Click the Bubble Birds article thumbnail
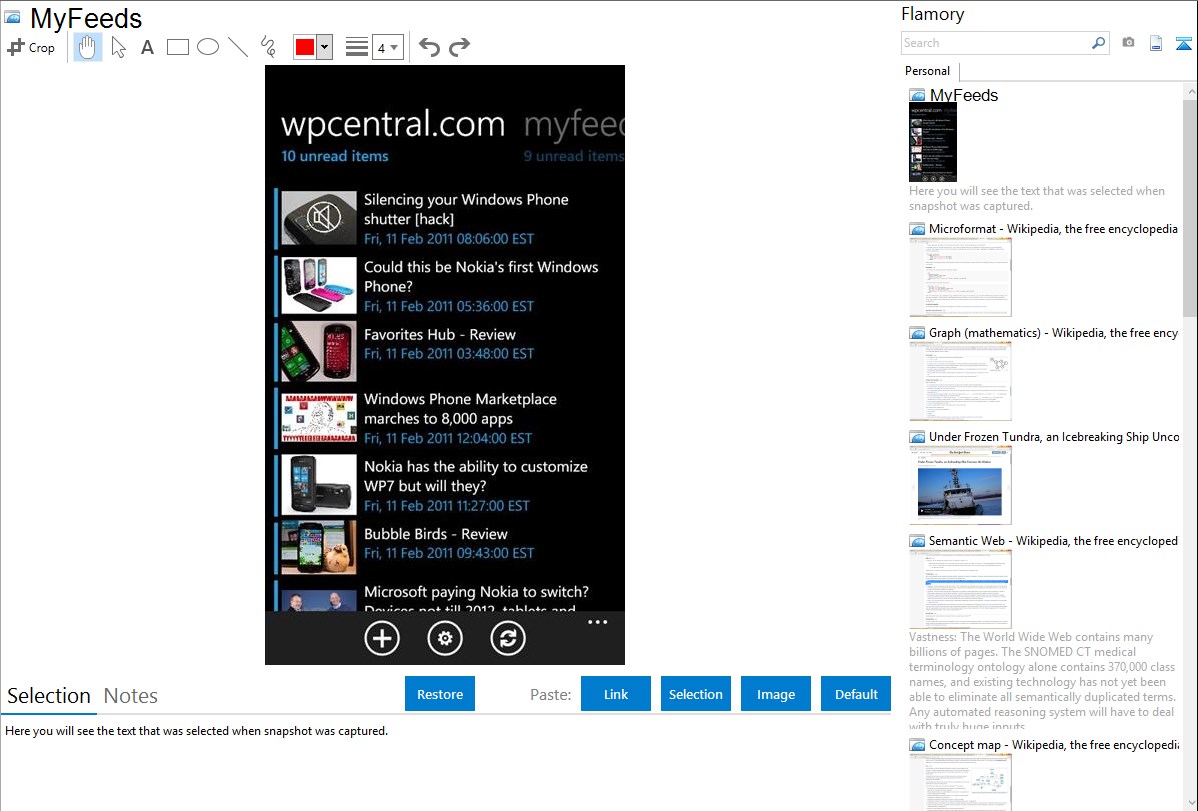 [319, 547]
